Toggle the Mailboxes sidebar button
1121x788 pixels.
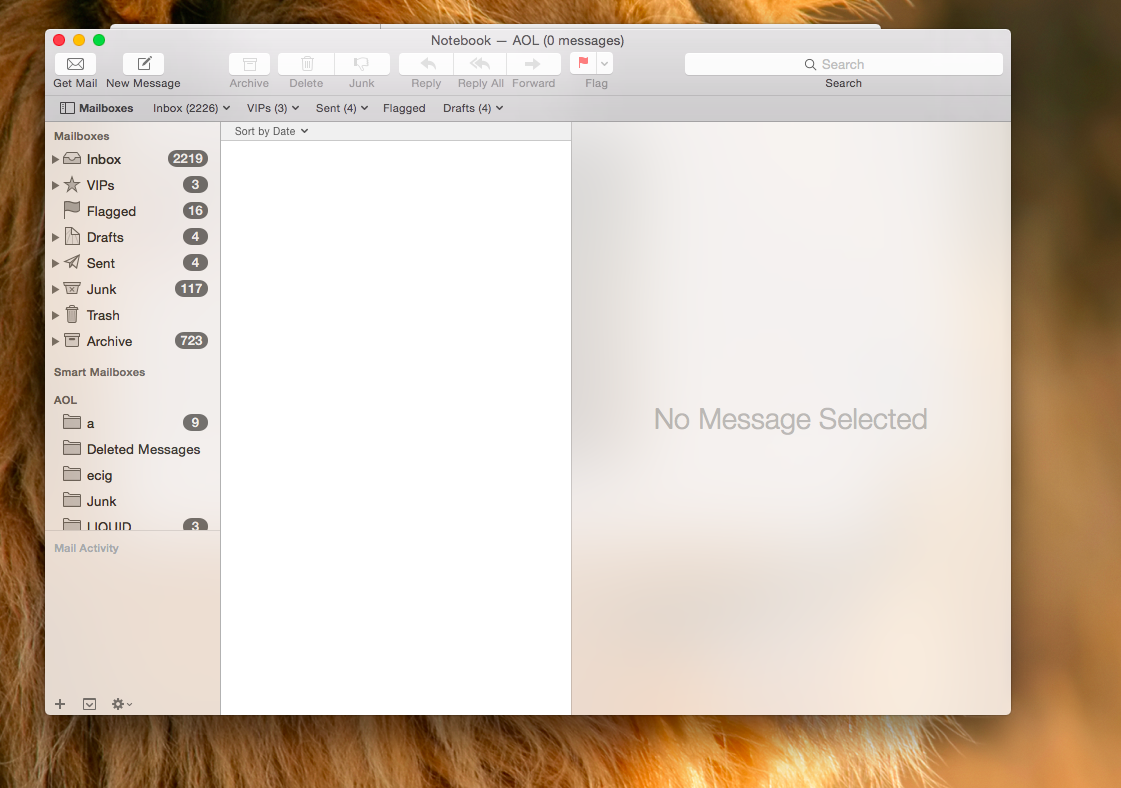pos(97,108)
